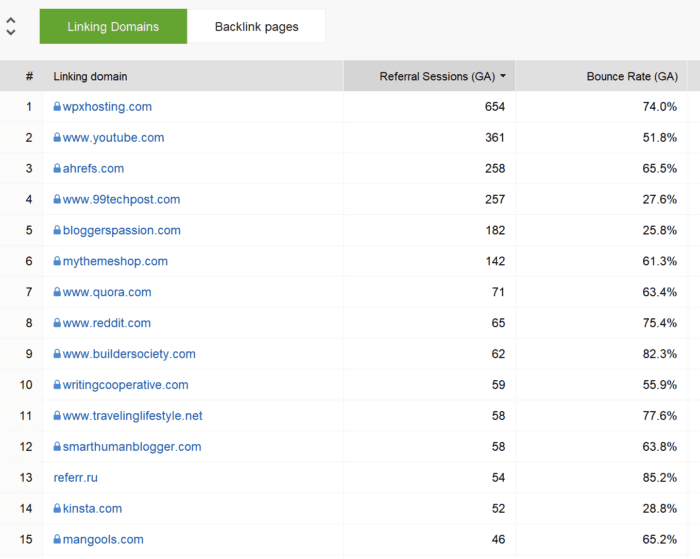Viewport: 700px width, 559px height.
Task: Open mythemeshop.com link
Action: pyautogui.click(x=115, y=261)
